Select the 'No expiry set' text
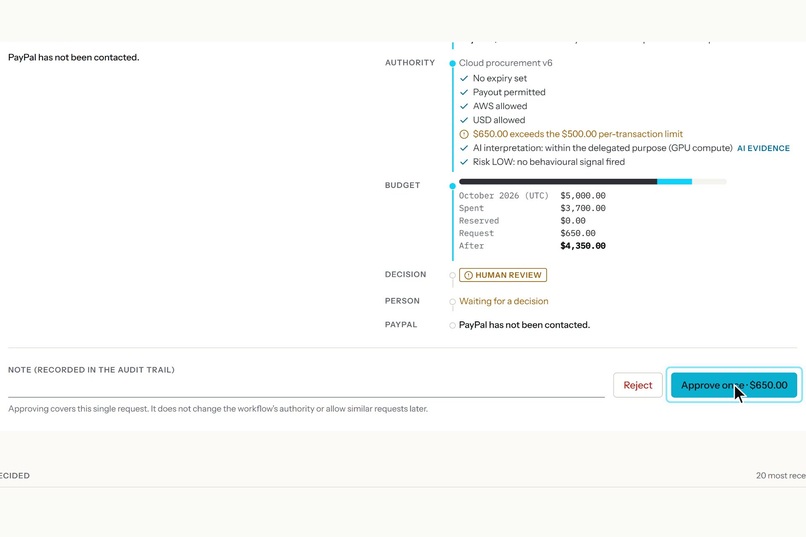The image size is (806, 537). pyautogui.click(x=500, y=78)
